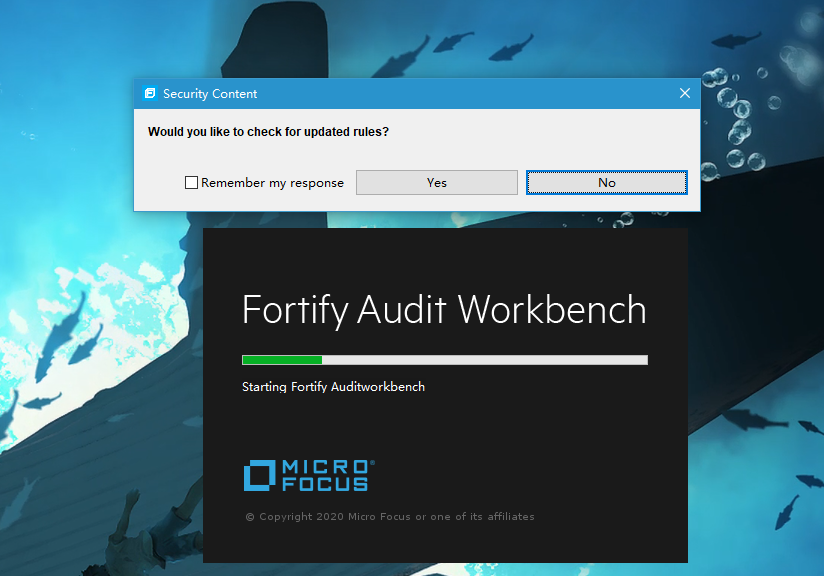Click No to skip the rules update
The height and width of the screenshot is (576, 824).
point(606,182)
